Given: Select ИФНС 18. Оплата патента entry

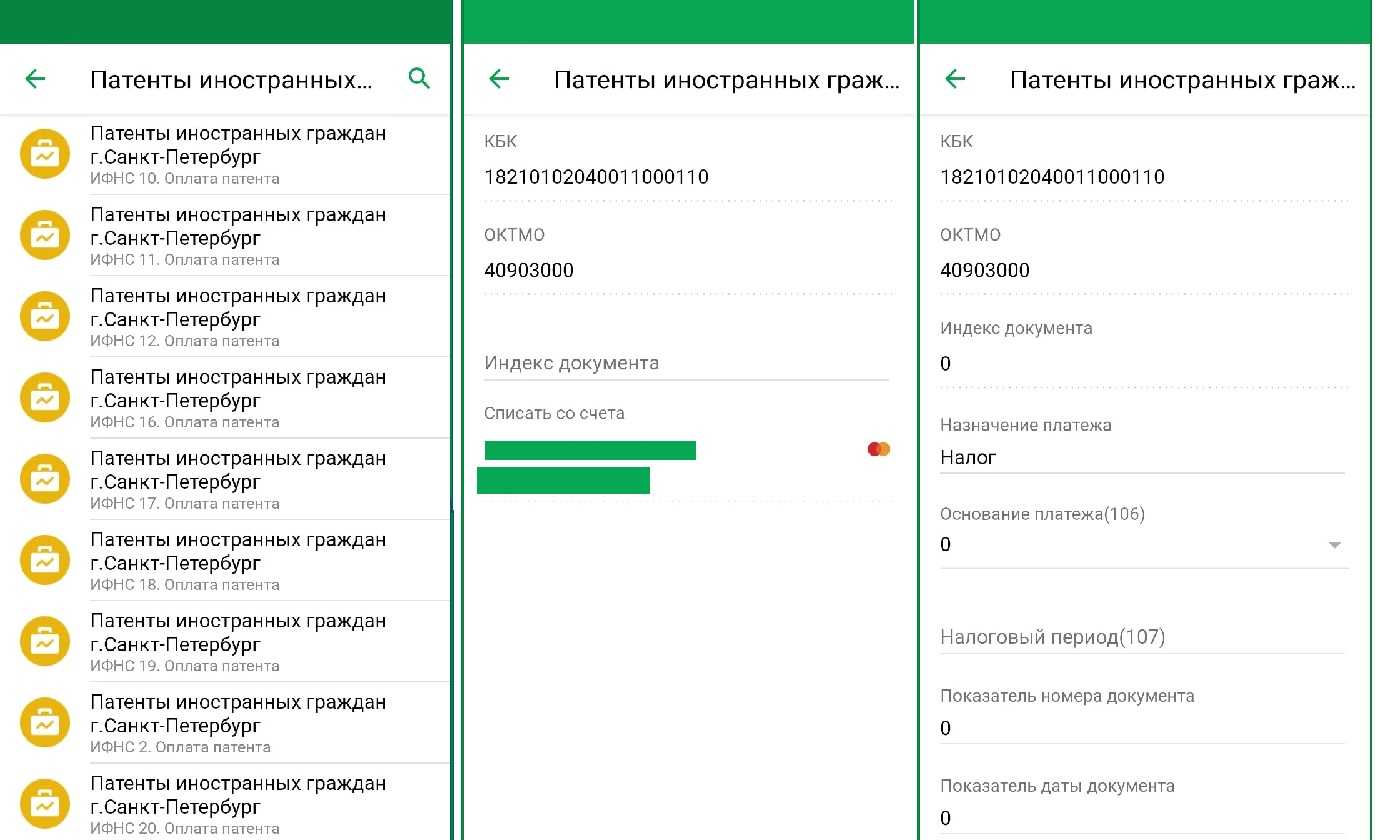Looking at the screenshot, I should pyautogui.click(x=225, y=560).
